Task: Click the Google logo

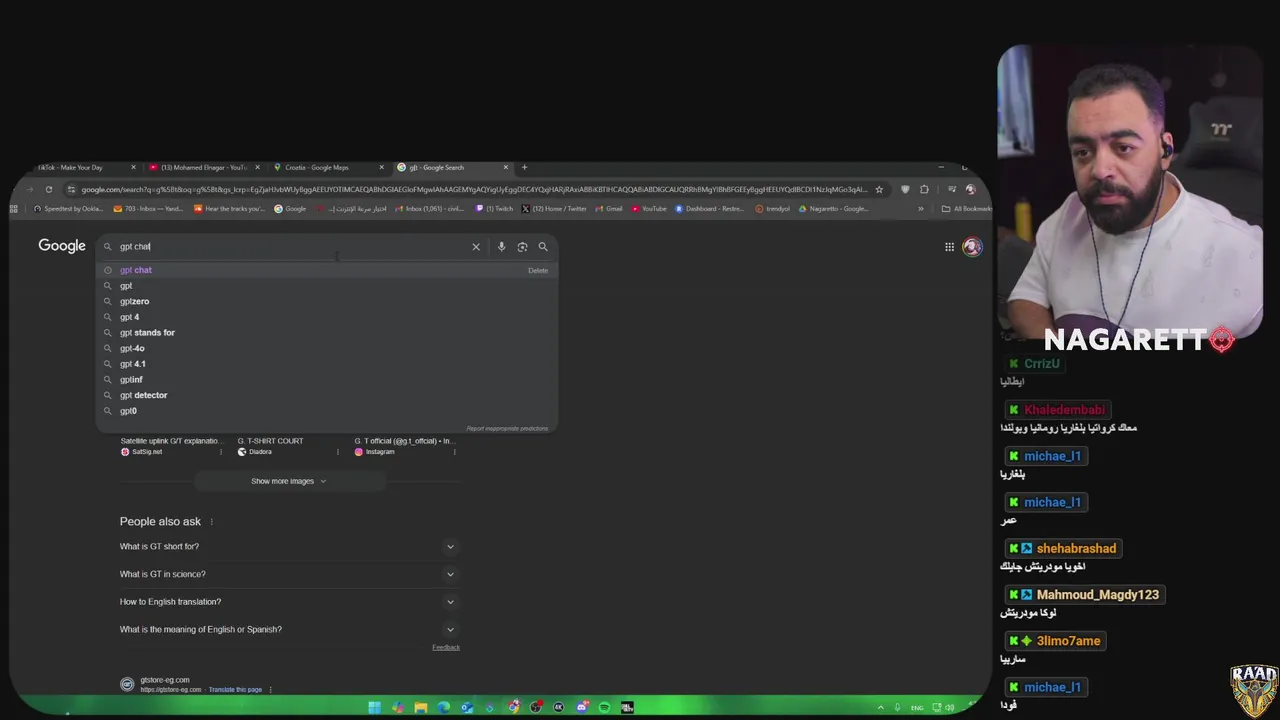Action: [62, 246]
